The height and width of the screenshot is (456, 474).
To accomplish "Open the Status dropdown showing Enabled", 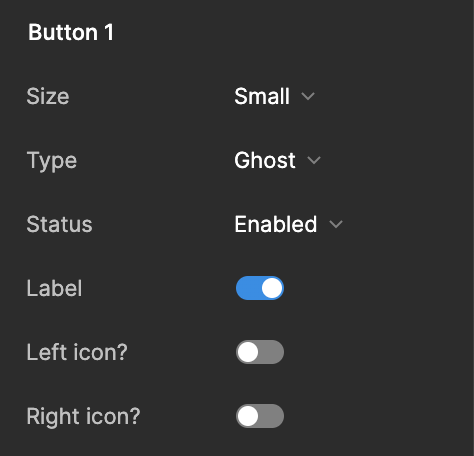I will [x=288, y=224].
